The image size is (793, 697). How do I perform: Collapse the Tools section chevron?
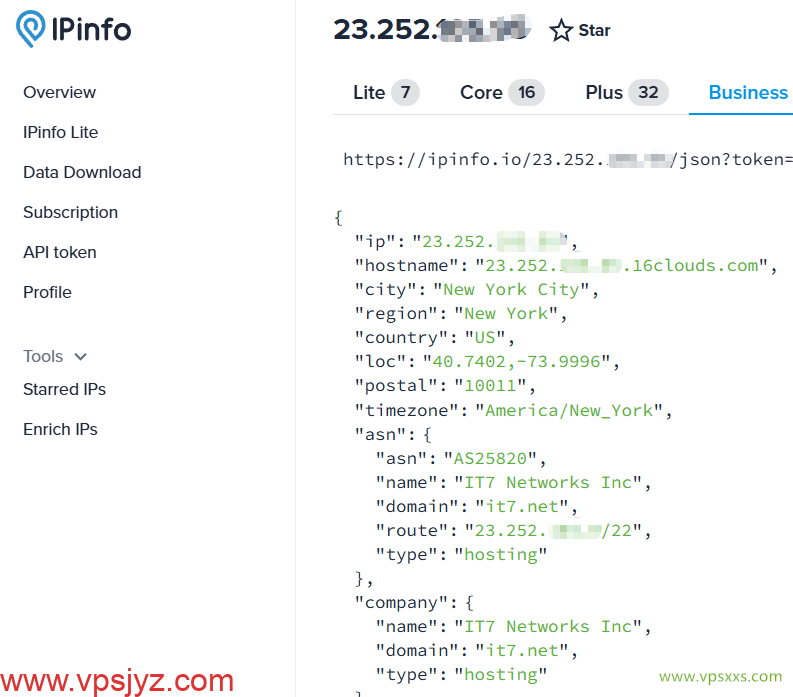tap(80, 357)
